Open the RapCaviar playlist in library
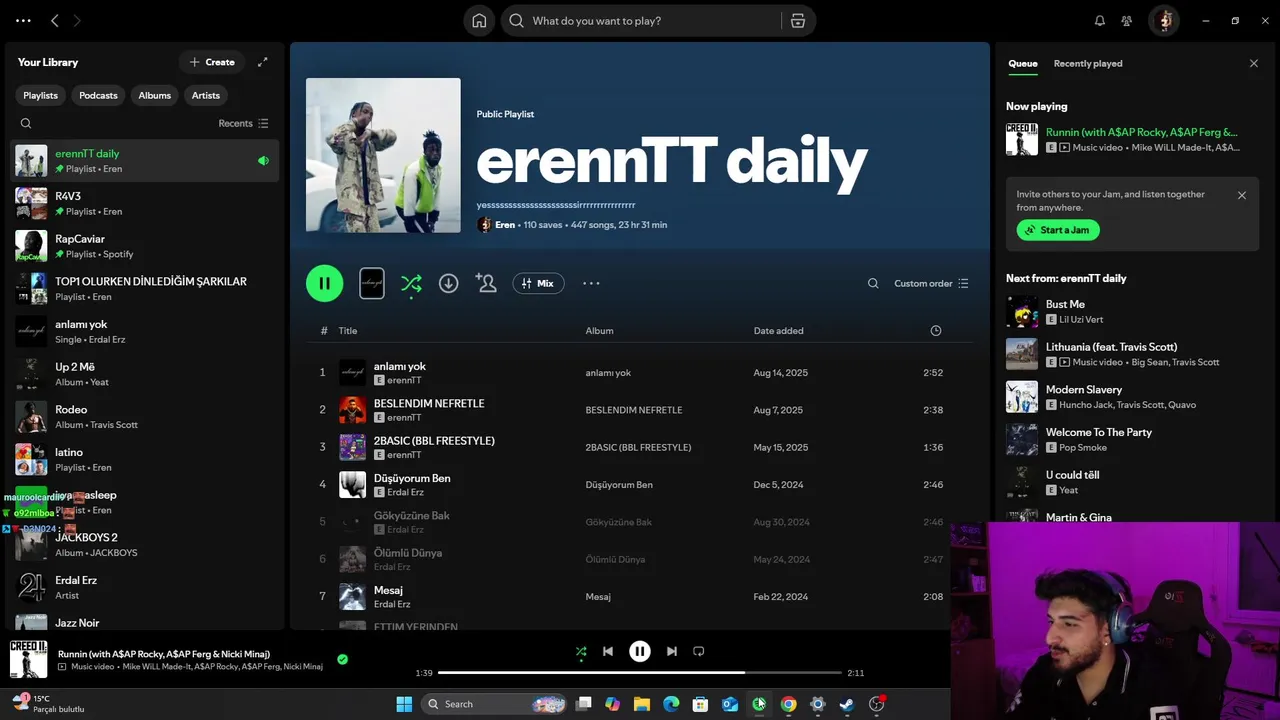This screenshot has width=1280, height=720. (x=145, y=246)
